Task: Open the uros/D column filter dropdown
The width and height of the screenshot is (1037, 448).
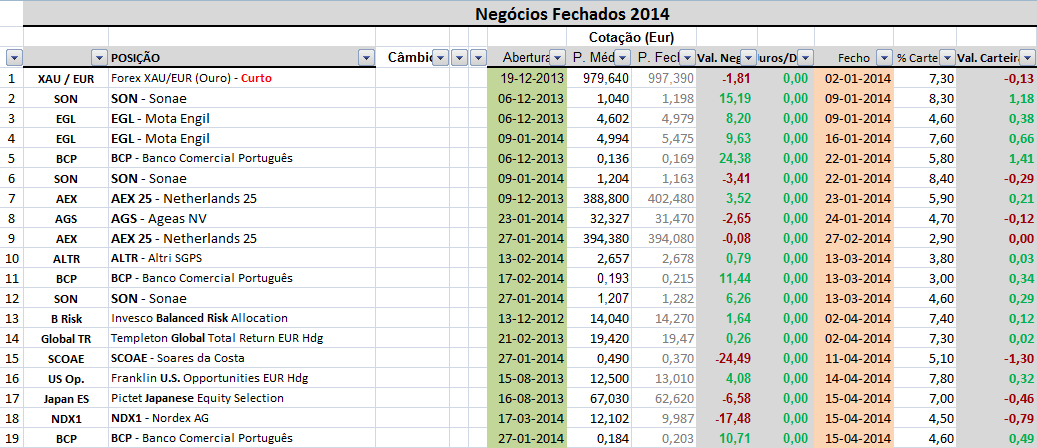Action: (x=806, y=58)
